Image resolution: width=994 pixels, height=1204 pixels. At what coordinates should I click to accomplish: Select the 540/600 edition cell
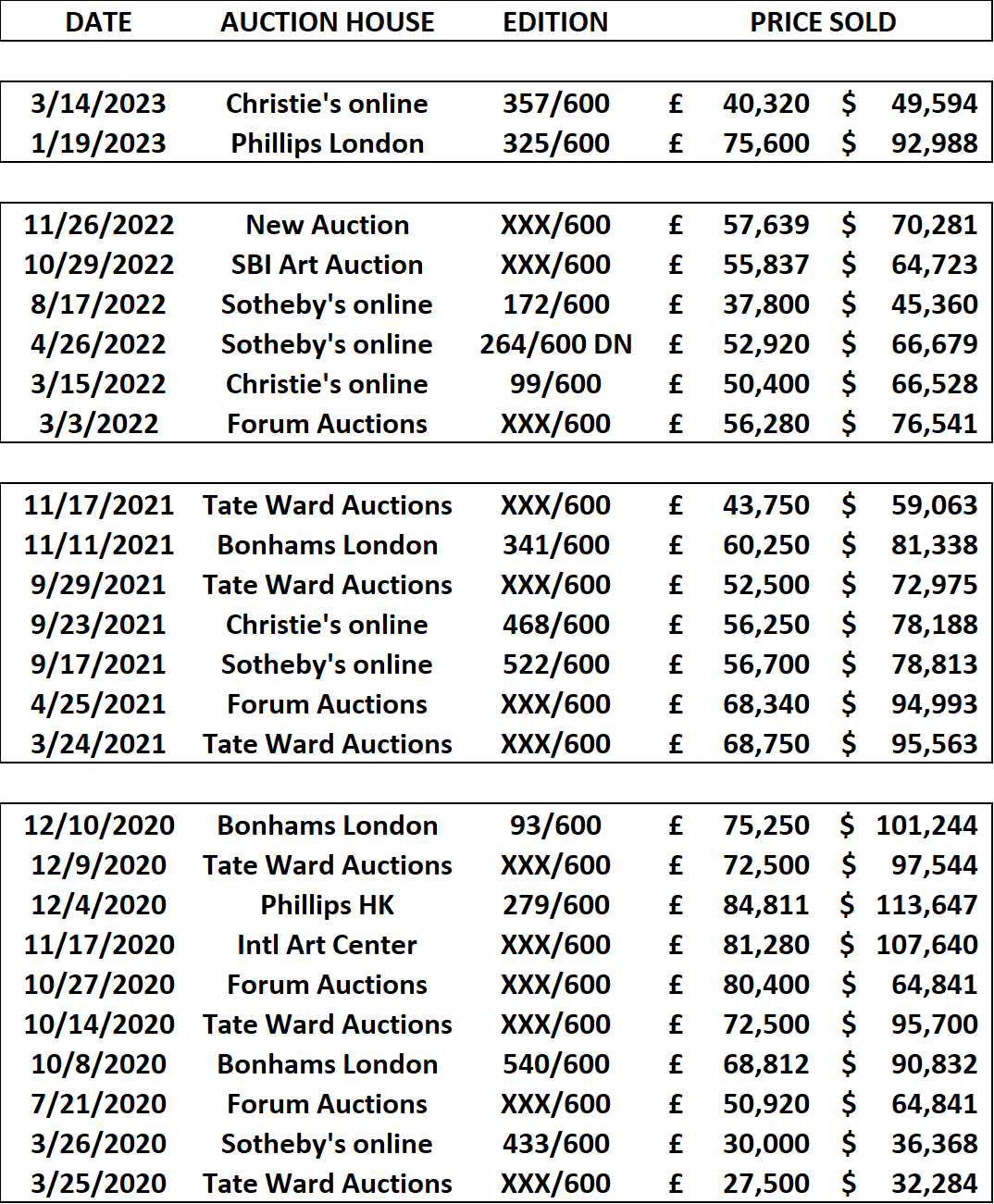[555, 1064]
